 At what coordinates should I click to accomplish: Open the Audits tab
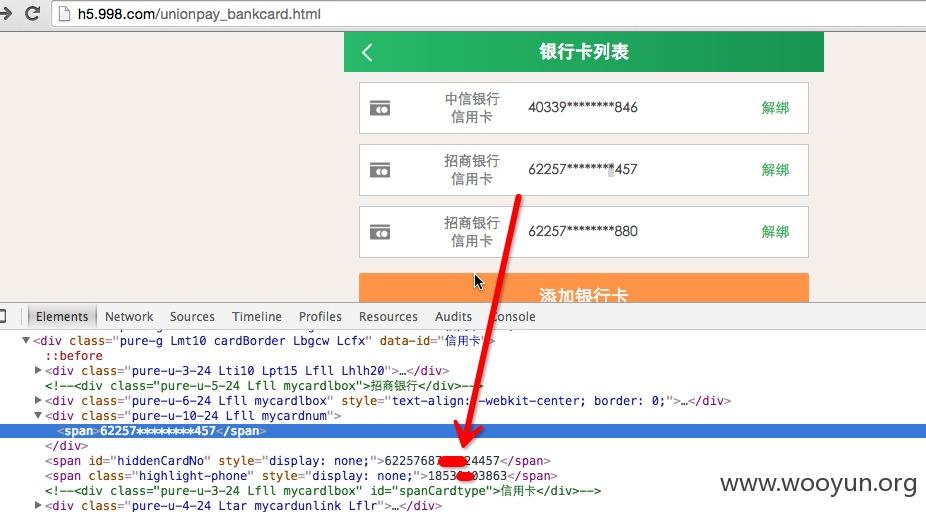click(x=454, y=317)
